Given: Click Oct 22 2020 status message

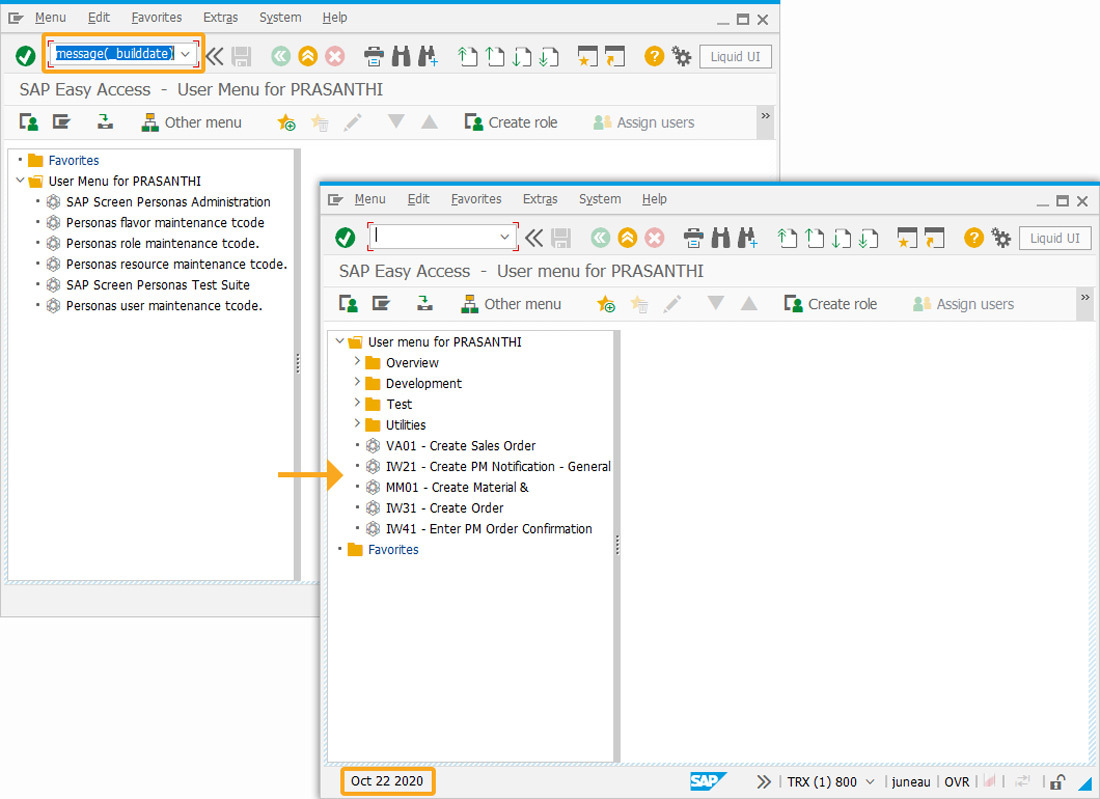Looking at the screenshot, I should click(387, 781).
